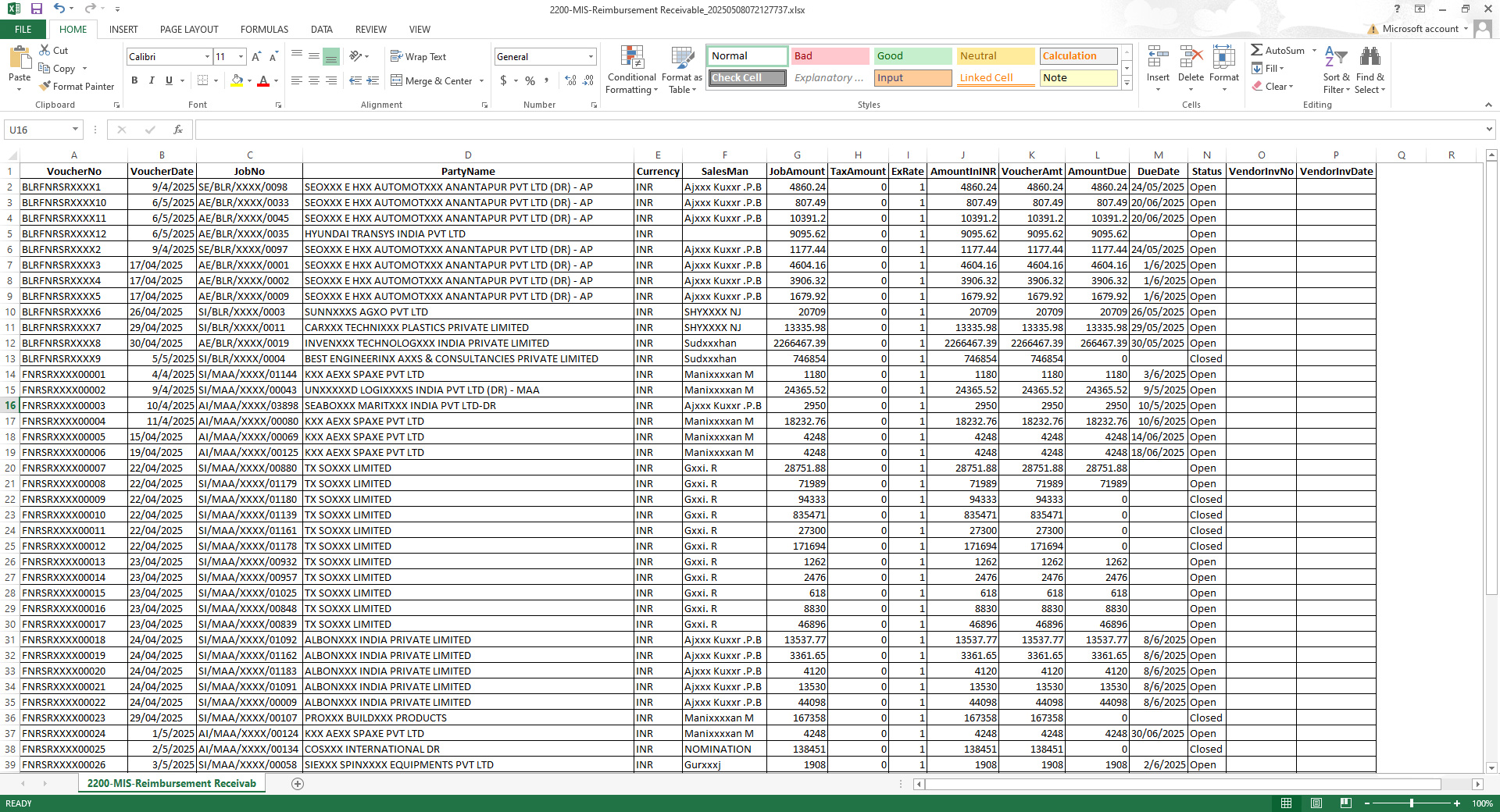The image size is (1500, 812).
Task: Click the zoom slider in status bar
Action: pos(1411,803)
